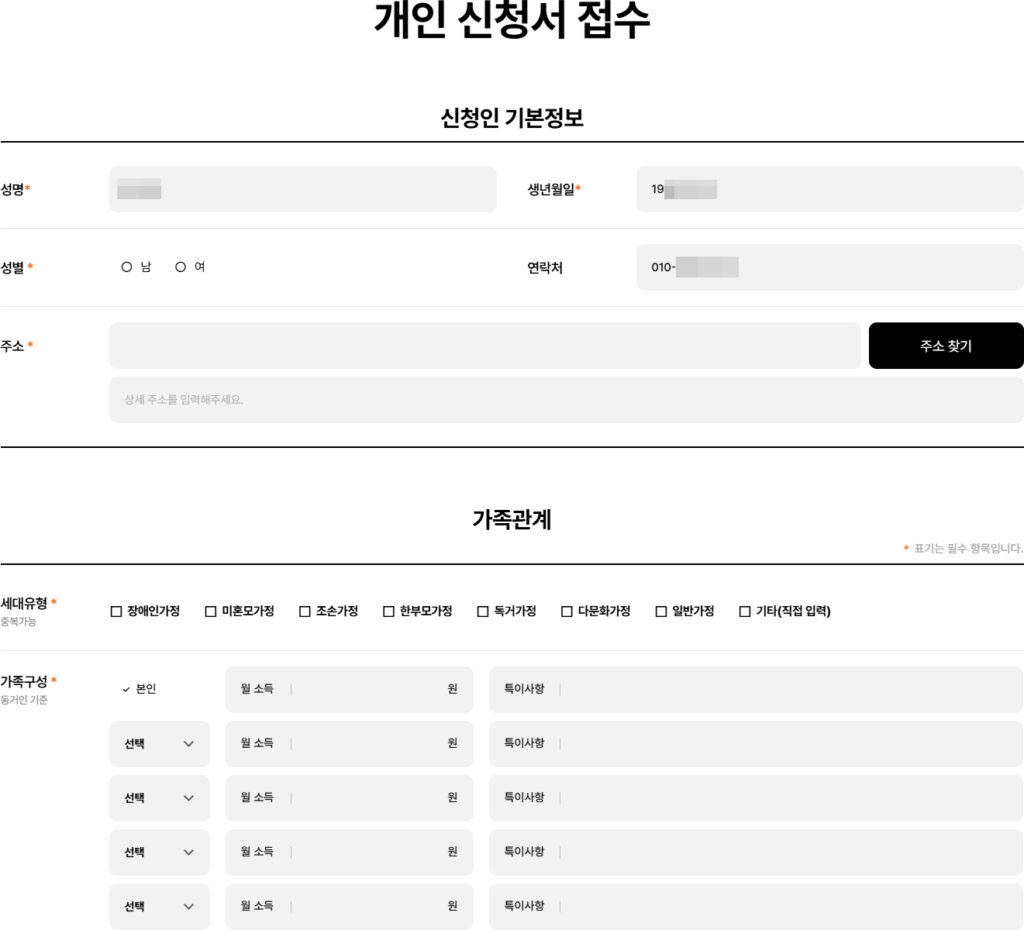
Task: Enable the 한부모가정 checkbox
Action: [x=389, y=611]
